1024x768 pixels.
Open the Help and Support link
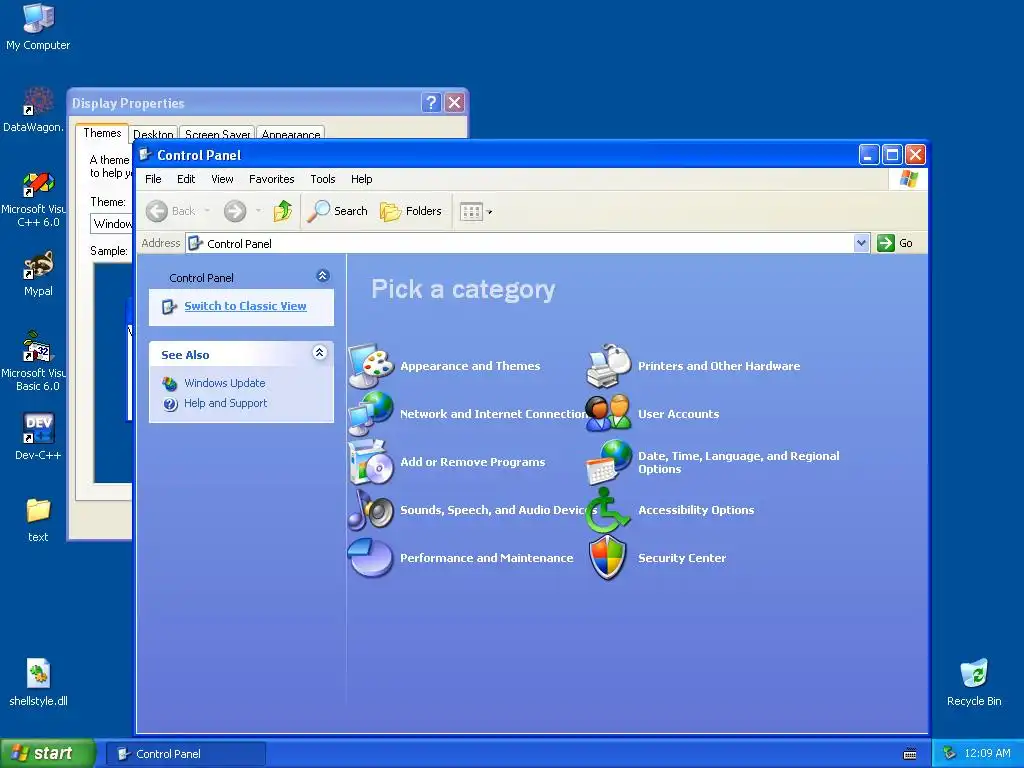point(225,403)
